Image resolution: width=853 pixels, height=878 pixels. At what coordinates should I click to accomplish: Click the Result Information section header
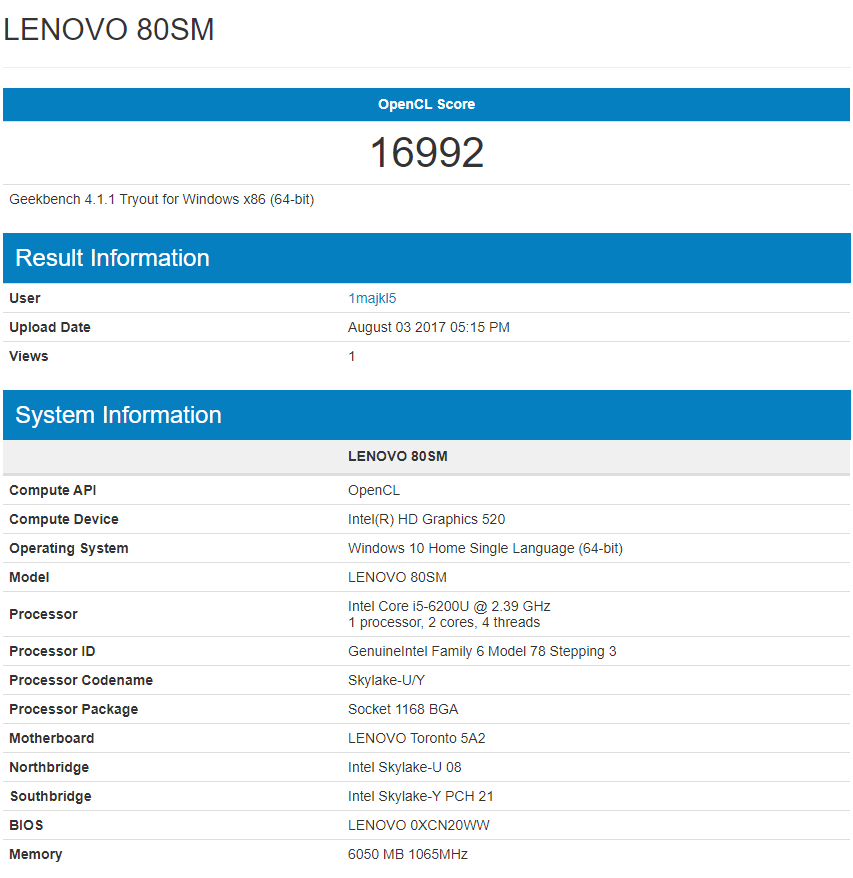pos(112,258)
